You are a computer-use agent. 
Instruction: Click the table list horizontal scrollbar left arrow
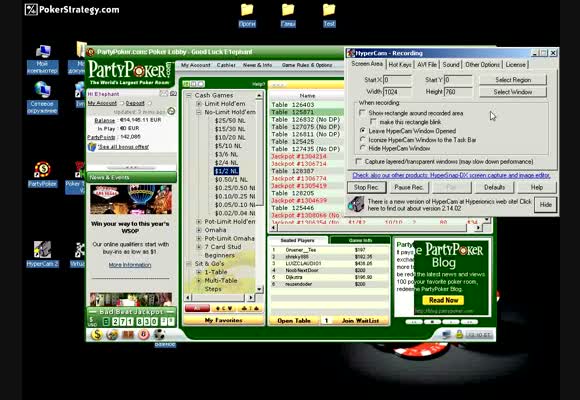click(274, 228)
